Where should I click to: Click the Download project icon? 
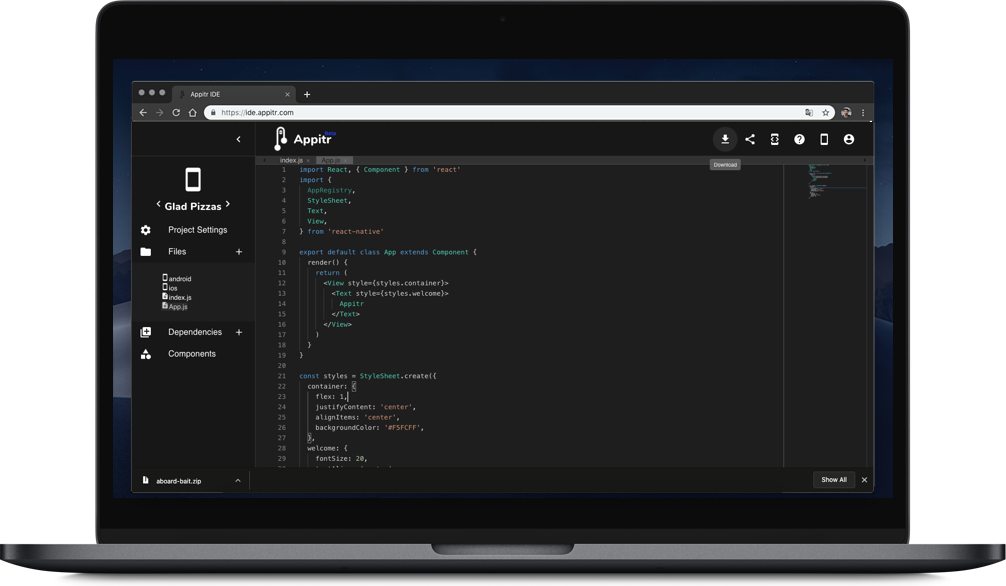725,139
